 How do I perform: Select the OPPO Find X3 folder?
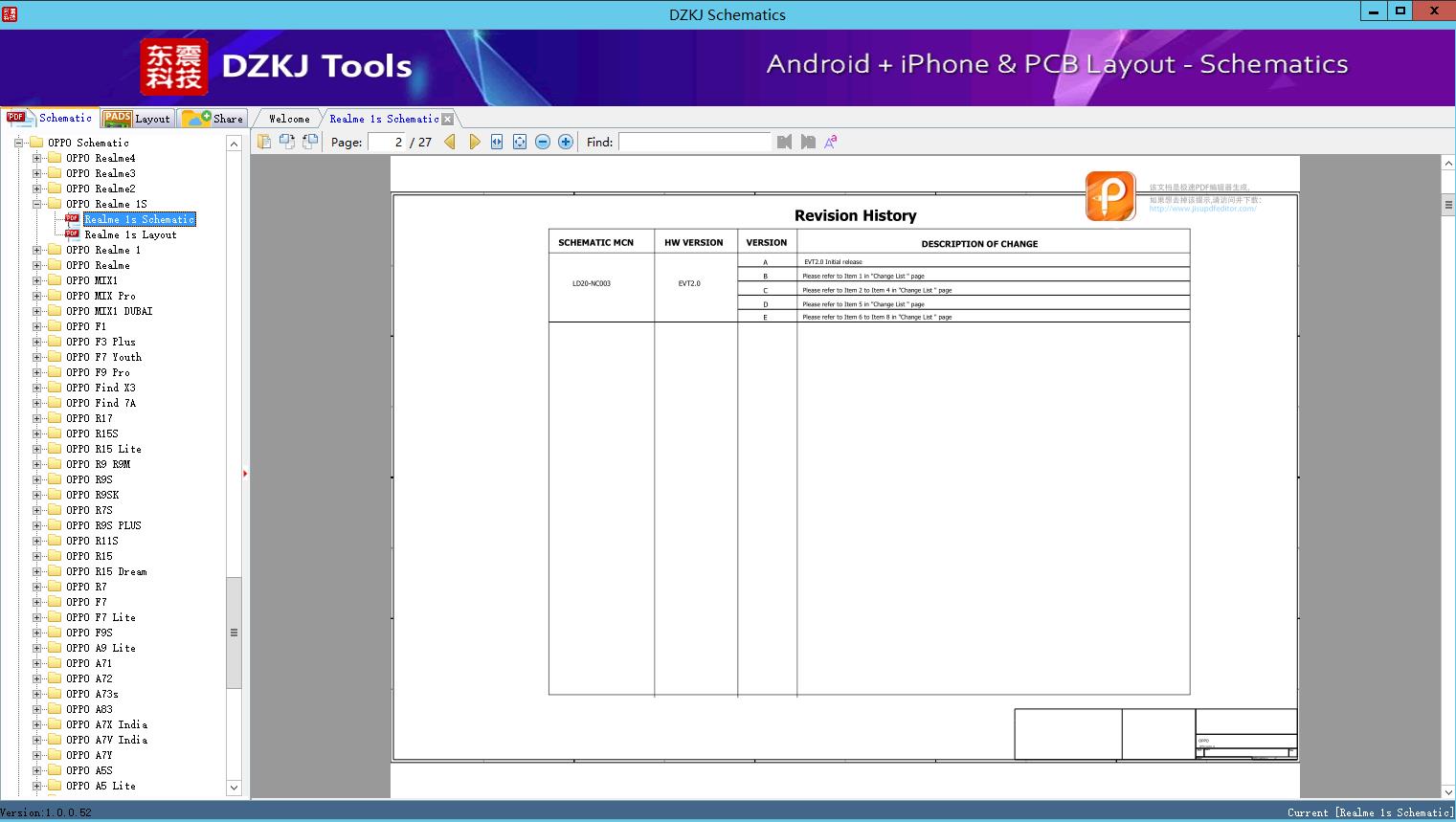(101, 388)
